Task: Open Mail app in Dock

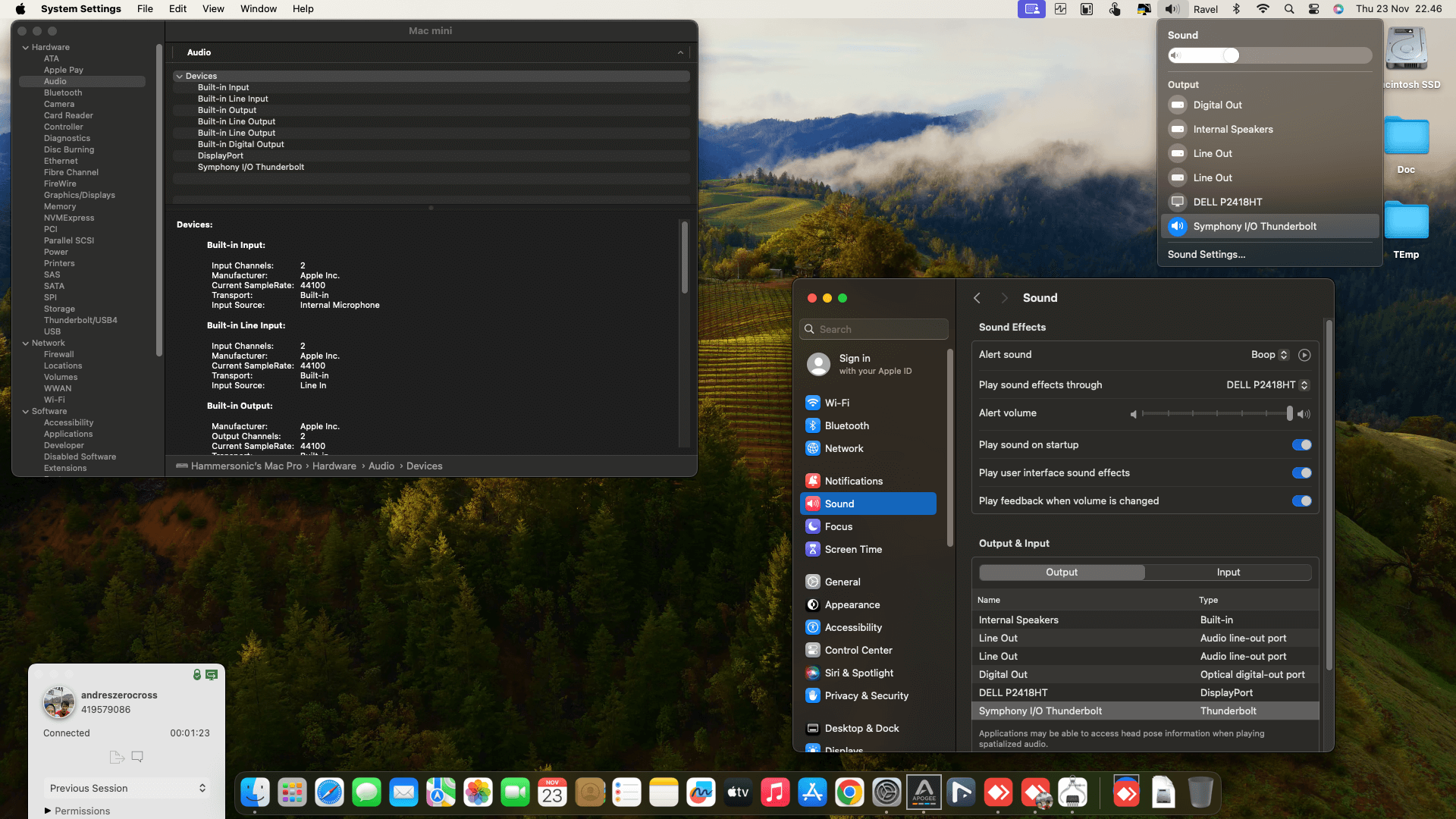Action: click(403, 793)
